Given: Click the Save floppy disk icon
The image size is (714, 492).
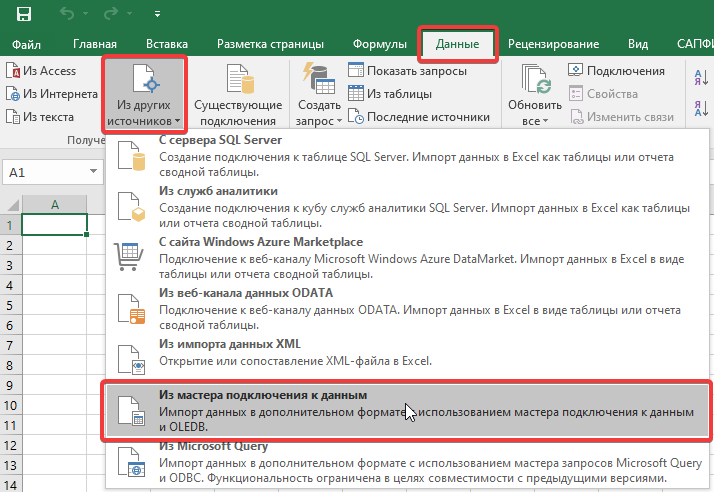Looking at the screenshot, I should point(24,14).
